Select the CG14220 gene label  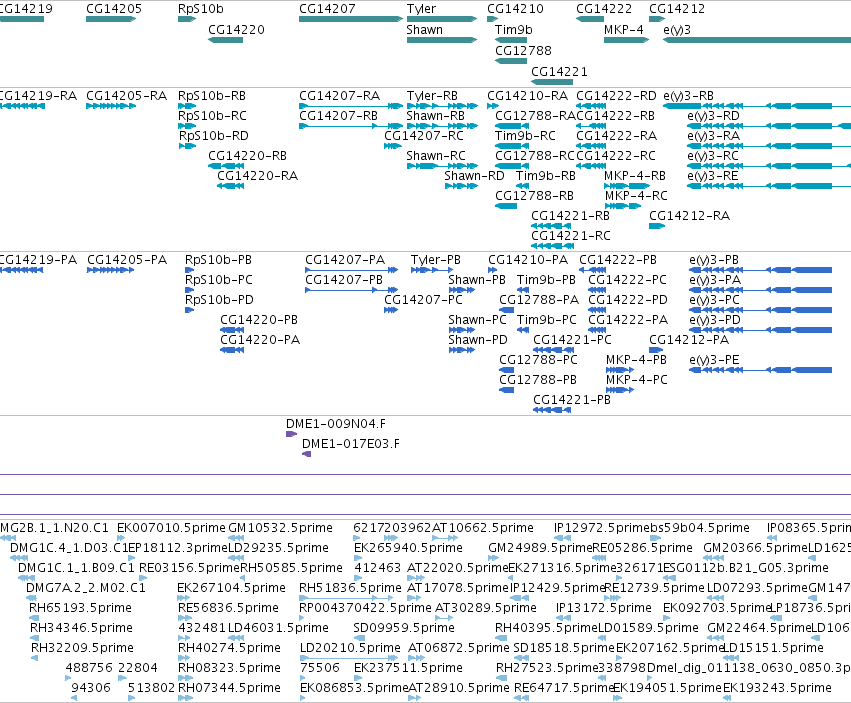click(237, 30)
